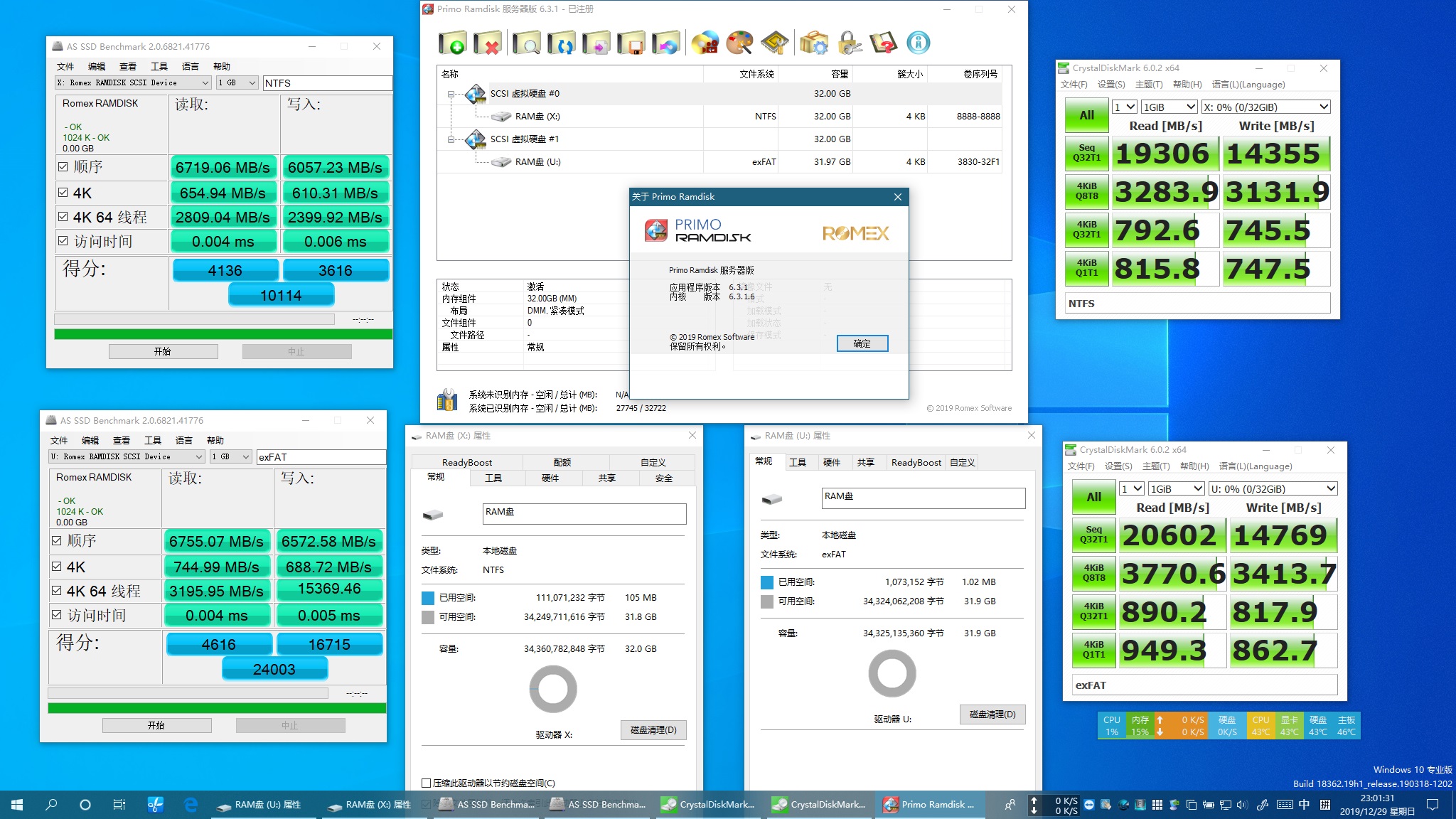Image resolution: width=1456 pixels, height=819 pixels.
Task: Open the U: 0% (0/32GiB) drive dropdown
Action: (x=1273, y=489)
